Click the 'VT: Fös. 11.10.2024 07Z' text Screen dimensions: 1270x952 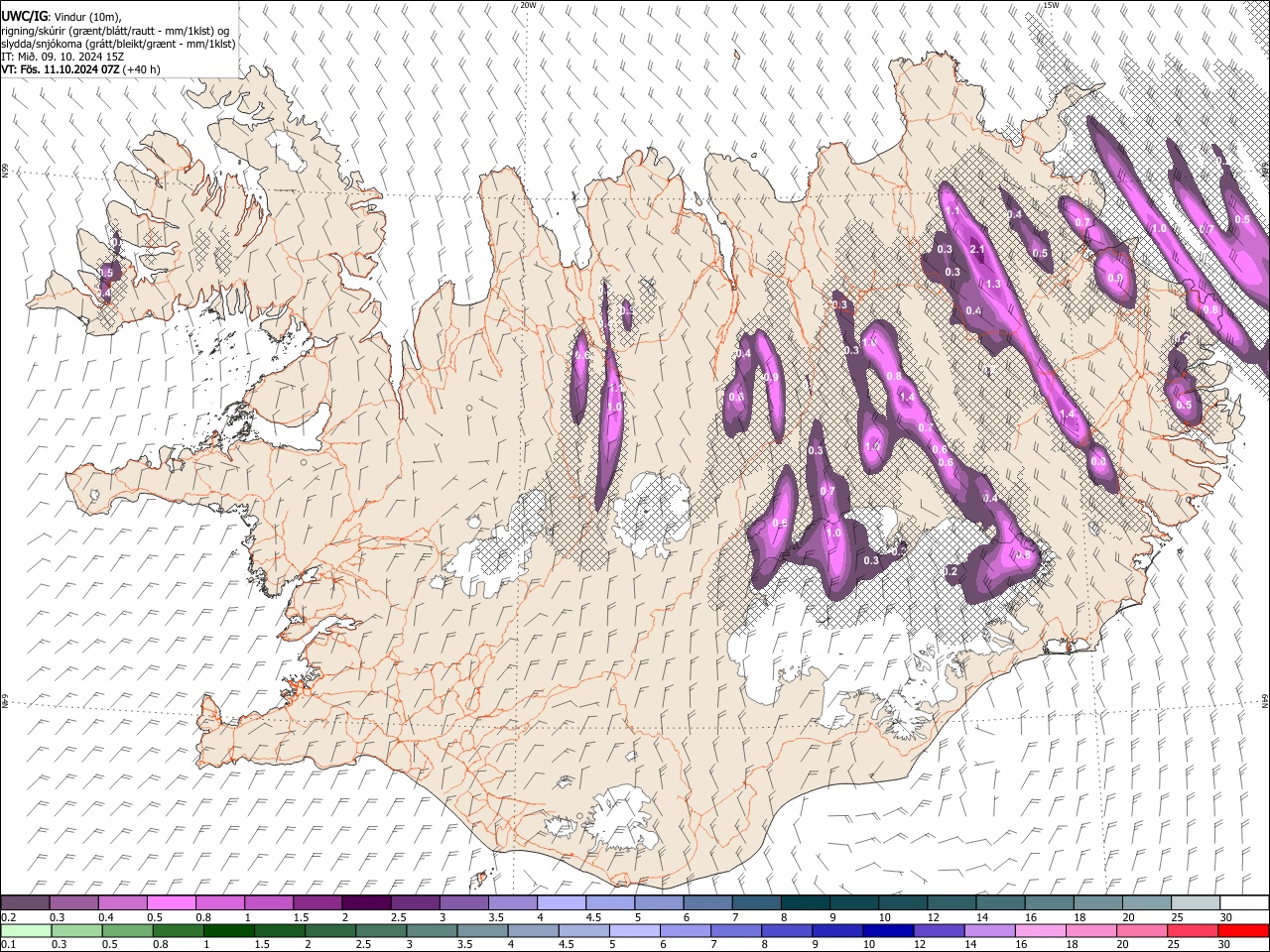tap(61, 69)
